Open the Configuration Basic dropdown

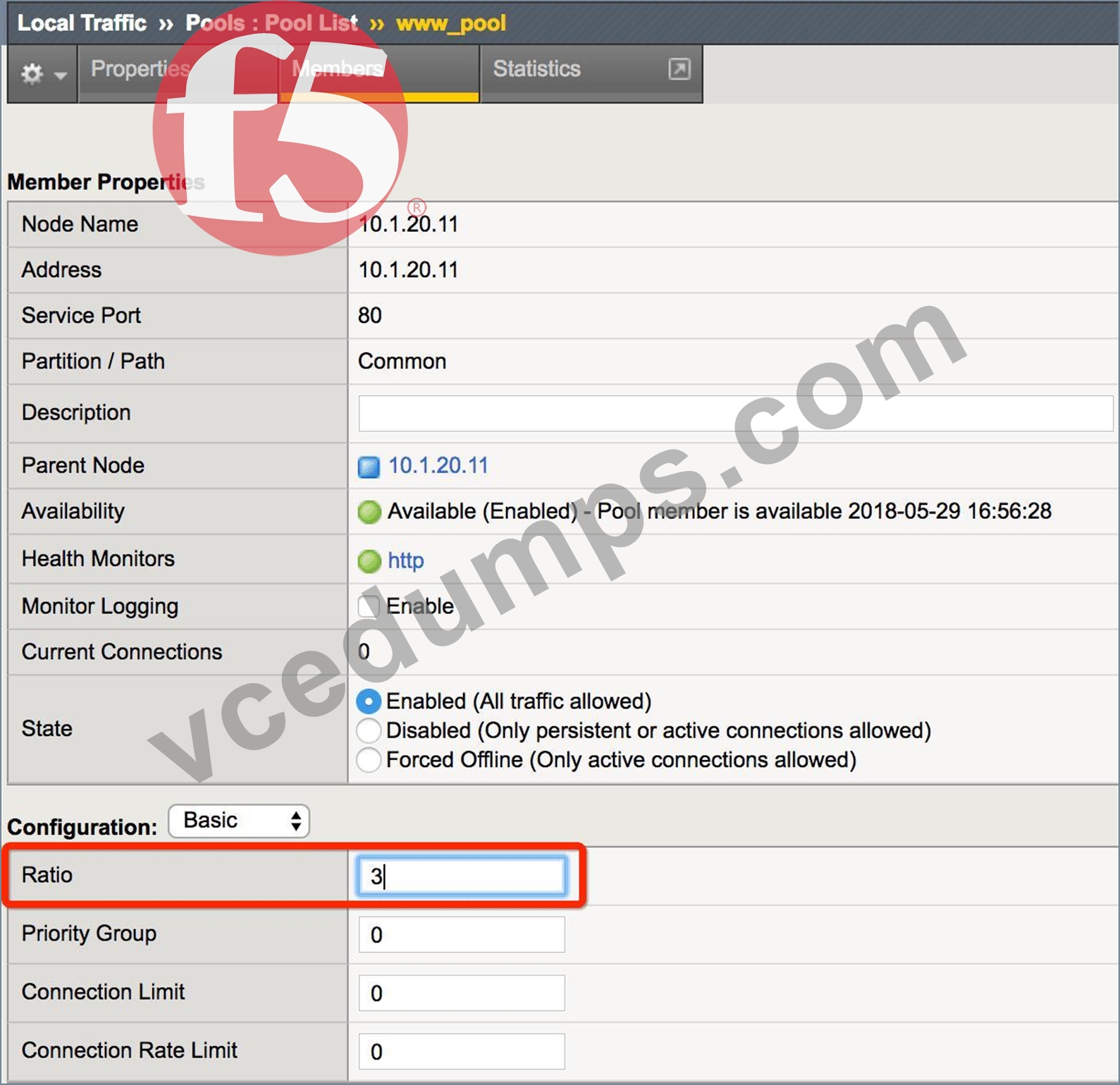pyautogui.click(x=239, y=821)
